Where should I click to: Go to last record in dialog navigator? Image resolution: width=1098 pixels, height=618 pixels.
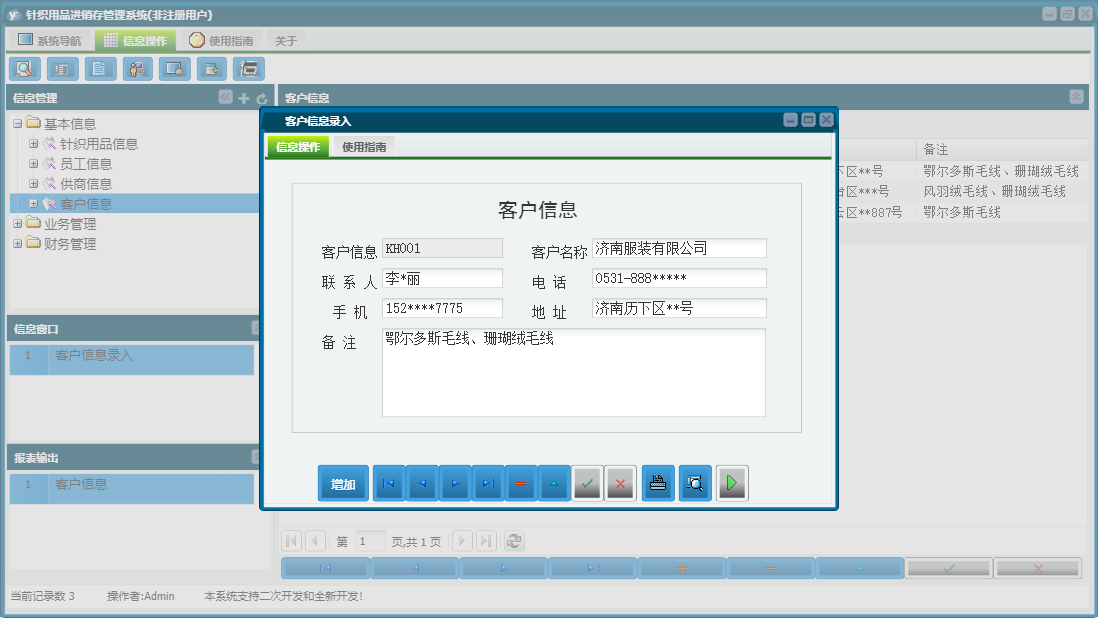click(x=488, y=483)
